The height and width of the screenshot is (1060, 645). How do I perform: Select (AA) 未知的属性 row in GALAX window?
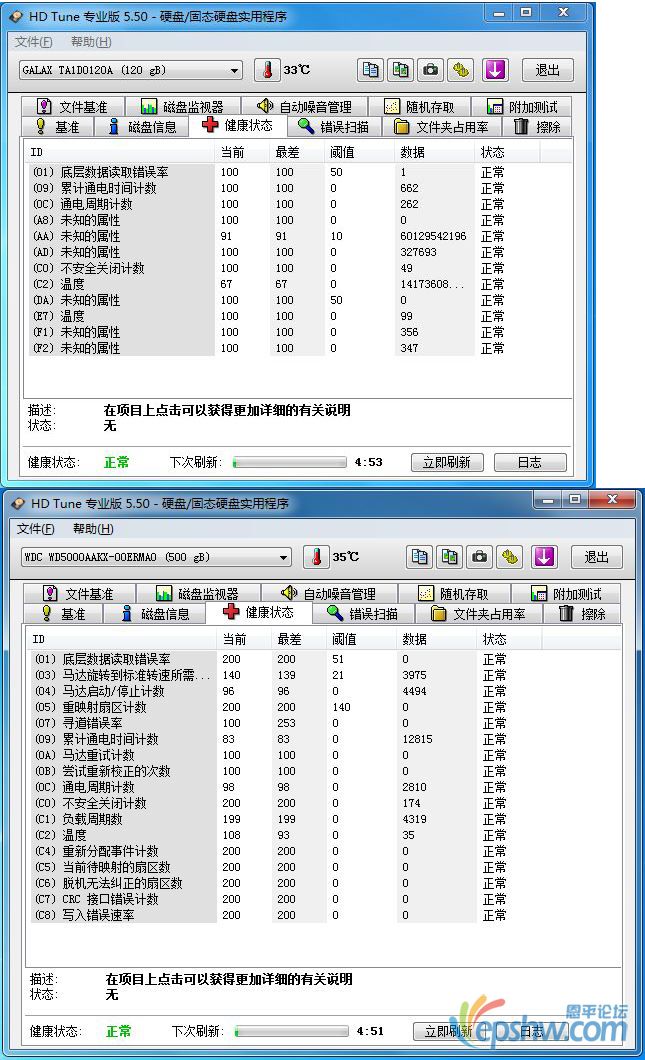(297, 236)
